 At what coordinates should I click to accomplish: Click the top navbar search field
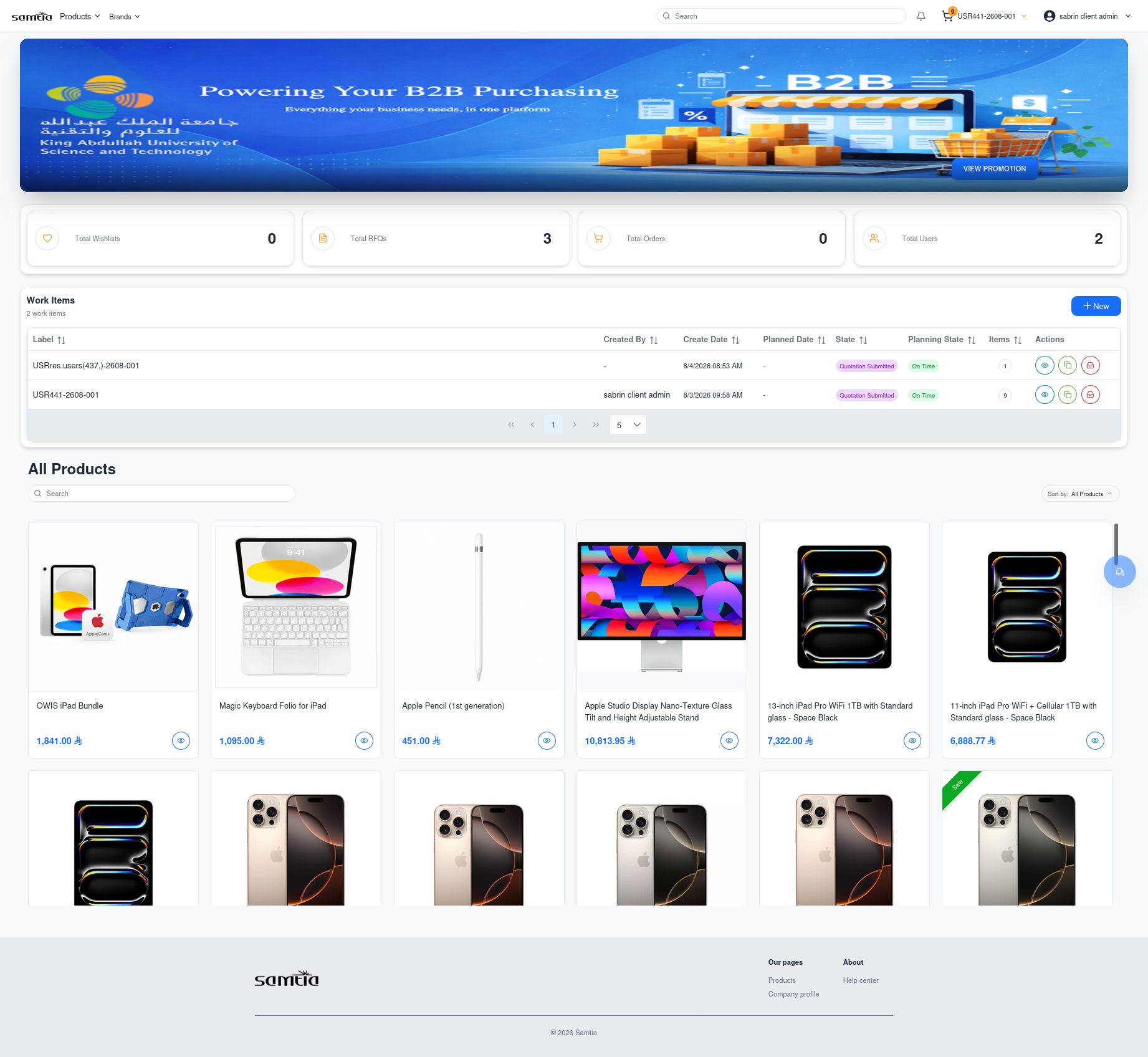click(782, 16)
